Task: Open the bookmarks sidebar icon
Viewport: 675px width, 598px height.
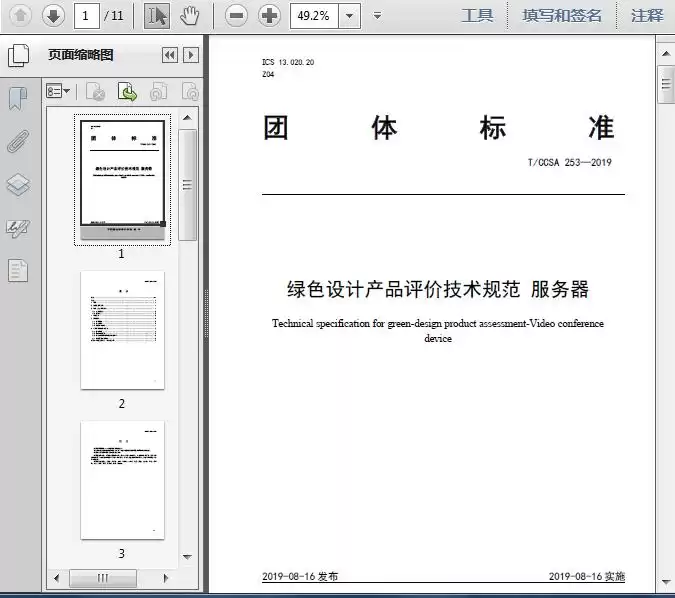Action: coord(18,98)
